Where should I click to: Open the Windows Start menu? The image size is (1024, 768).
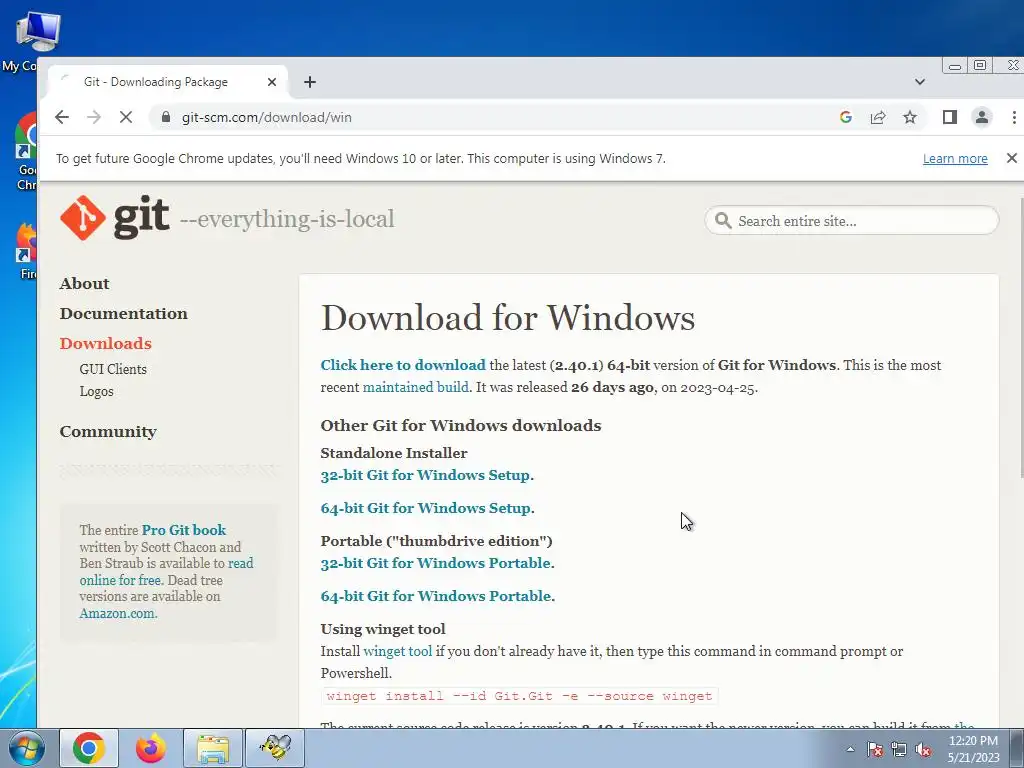pyautogui.click(x=26, y=748)
